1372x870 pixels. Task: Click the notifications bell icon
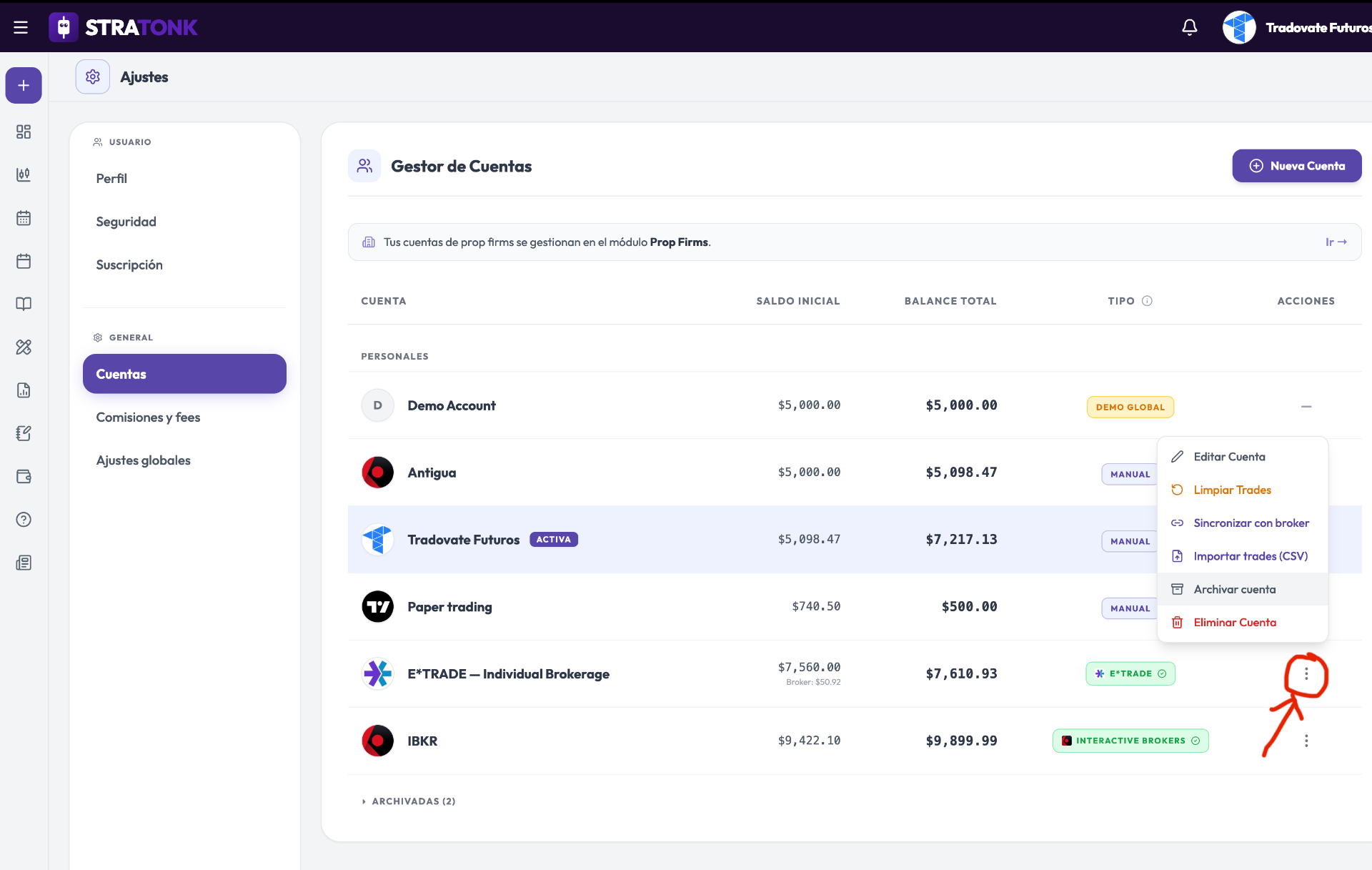[1189, 27]
